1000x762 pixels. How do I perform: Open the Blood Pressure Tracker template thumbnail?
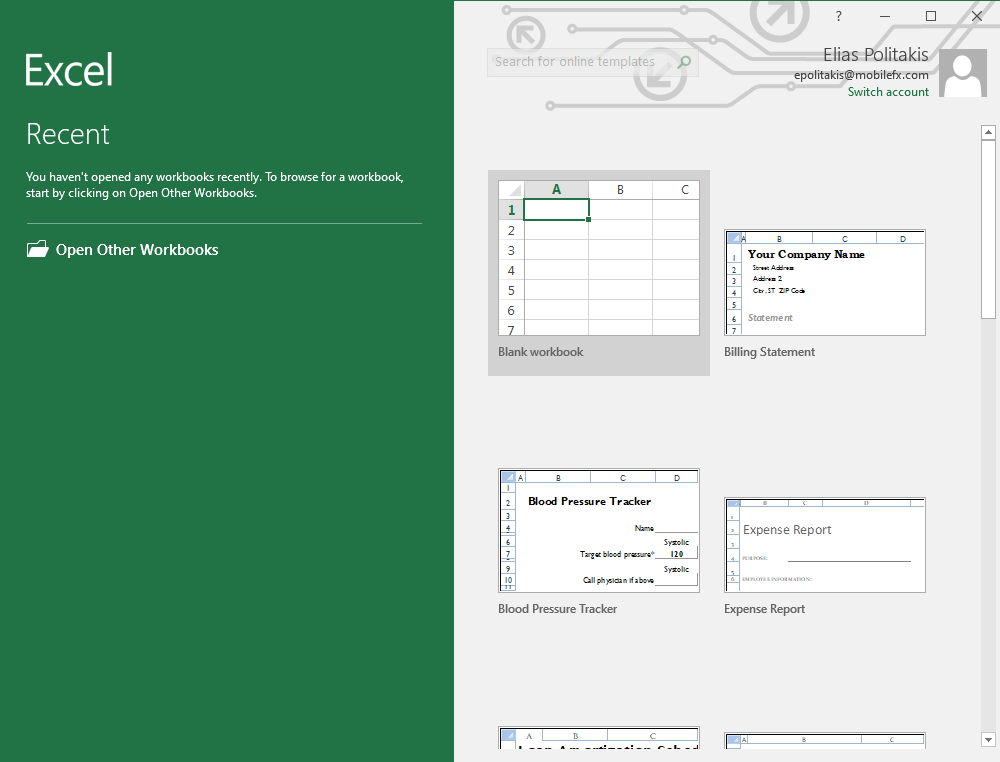[599, 531]
